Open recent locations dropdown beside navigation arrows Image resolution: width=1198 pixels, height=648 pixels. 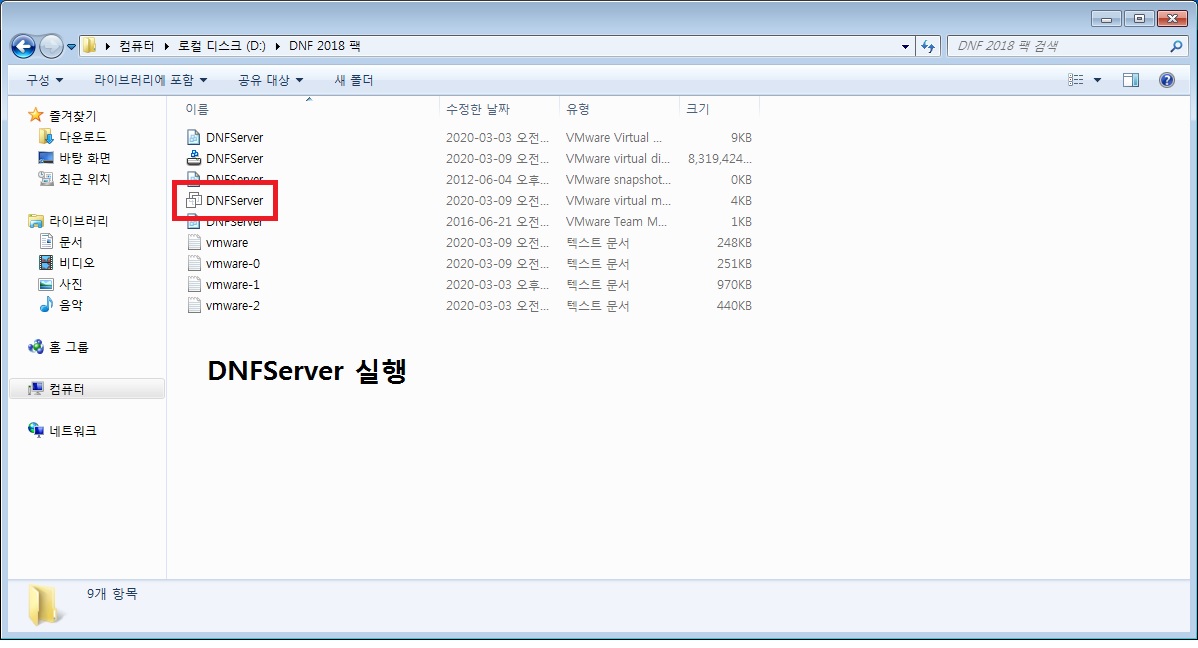coord(71,47)
